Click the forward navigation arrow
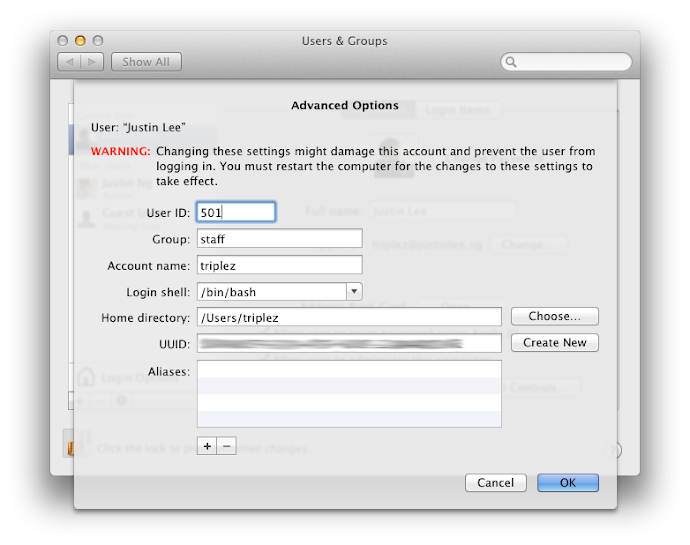The height and width of the screenshot is (545, 690). (x=92, y=62)
